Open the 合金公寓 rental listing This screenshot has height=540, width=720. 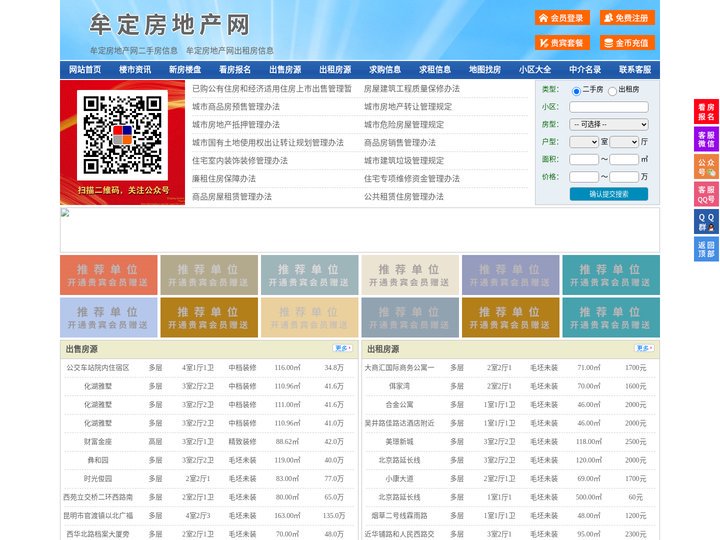[399, 405]
